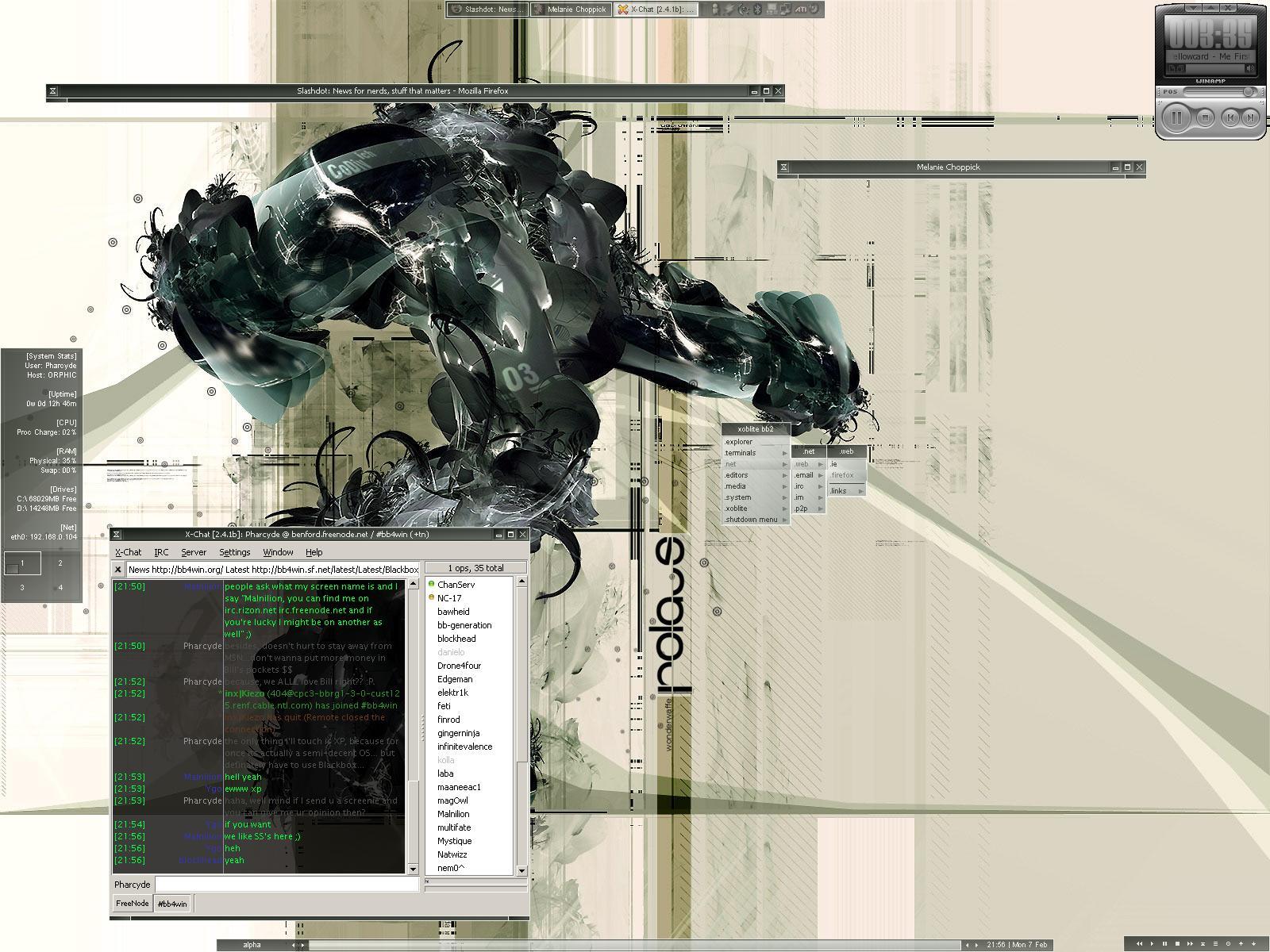This screenshot has height=952, width=1270.
Task: Switch to the #bb4win channel tab
Action: (x=172, y=904)
